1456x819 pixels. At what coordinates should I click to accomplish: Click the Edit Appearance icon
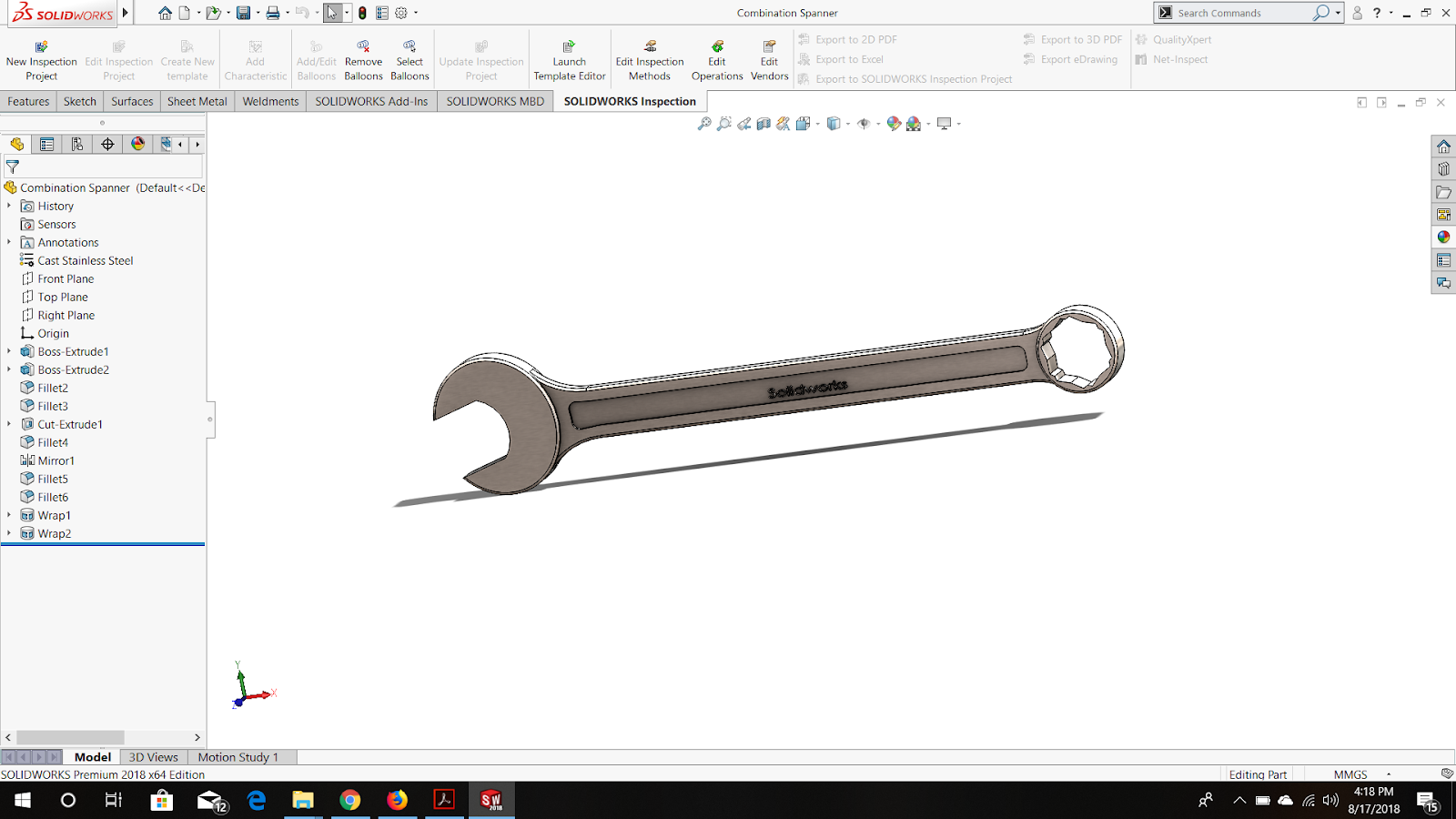point(895,124)
